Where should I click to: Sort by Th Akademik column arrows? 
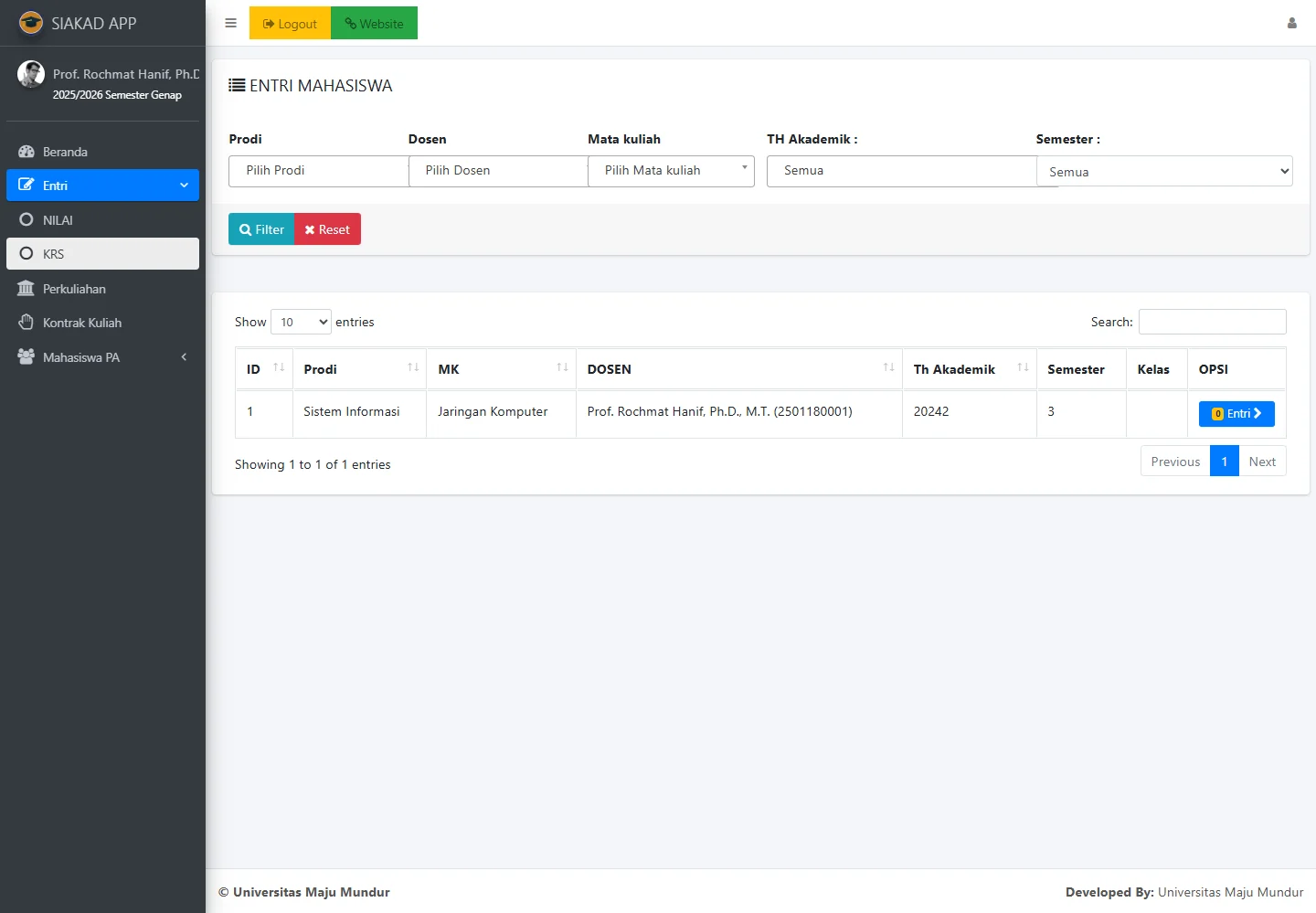[1023, 367]
